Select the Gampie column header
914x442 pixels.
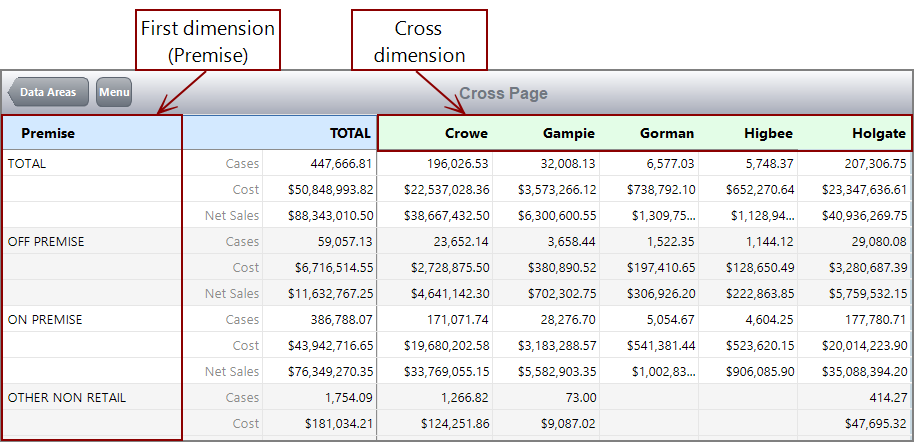pos(568,133)
